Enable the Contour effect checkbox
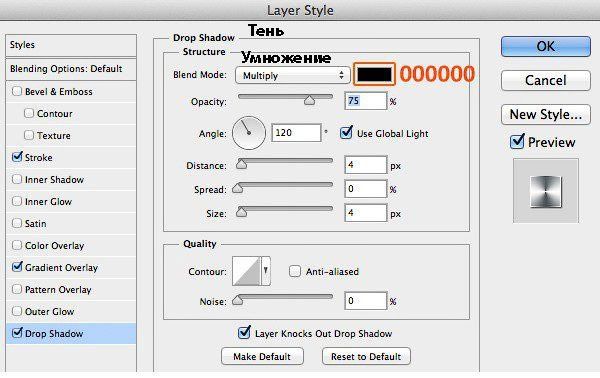The width and height of the screenshot is (600, 378). (x=29, y=113)
